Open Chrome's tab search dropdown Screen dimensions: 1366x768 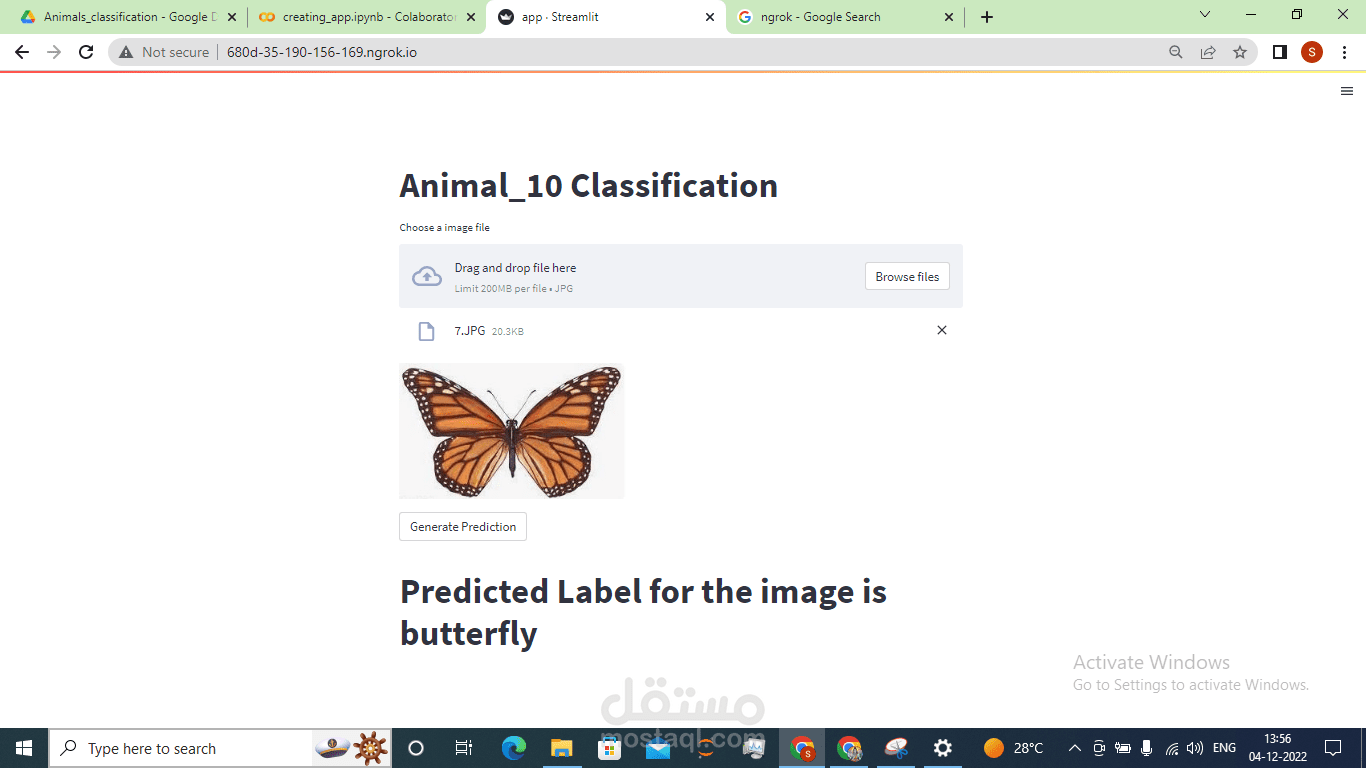[x=1205, y=15]
